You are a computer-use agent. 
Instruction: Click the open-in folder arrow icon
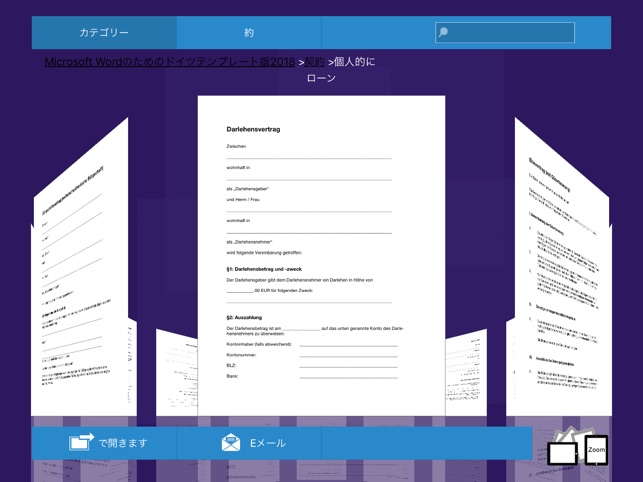point(81,443)
